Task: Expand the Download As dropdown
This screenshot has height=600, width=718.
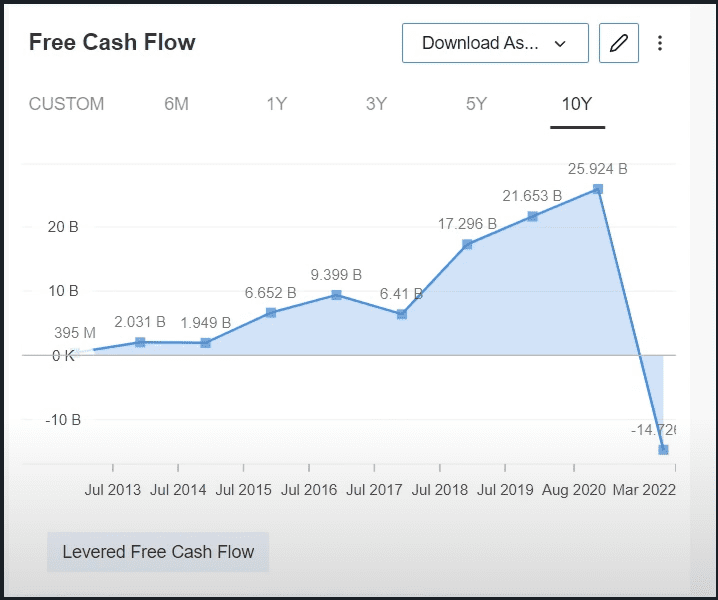Action: pos(495,43)
